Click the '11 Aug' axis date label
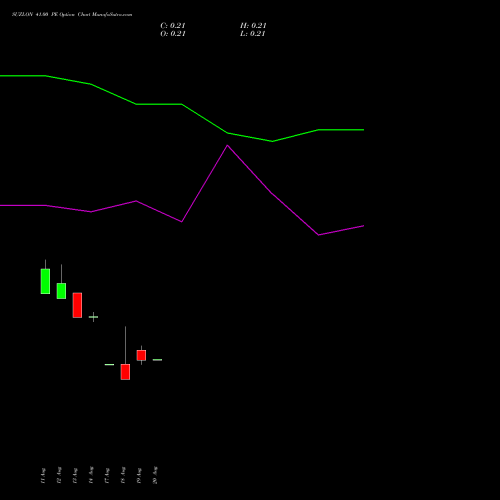This screenshot has height=500, width=500. click(x=43, y=476)
